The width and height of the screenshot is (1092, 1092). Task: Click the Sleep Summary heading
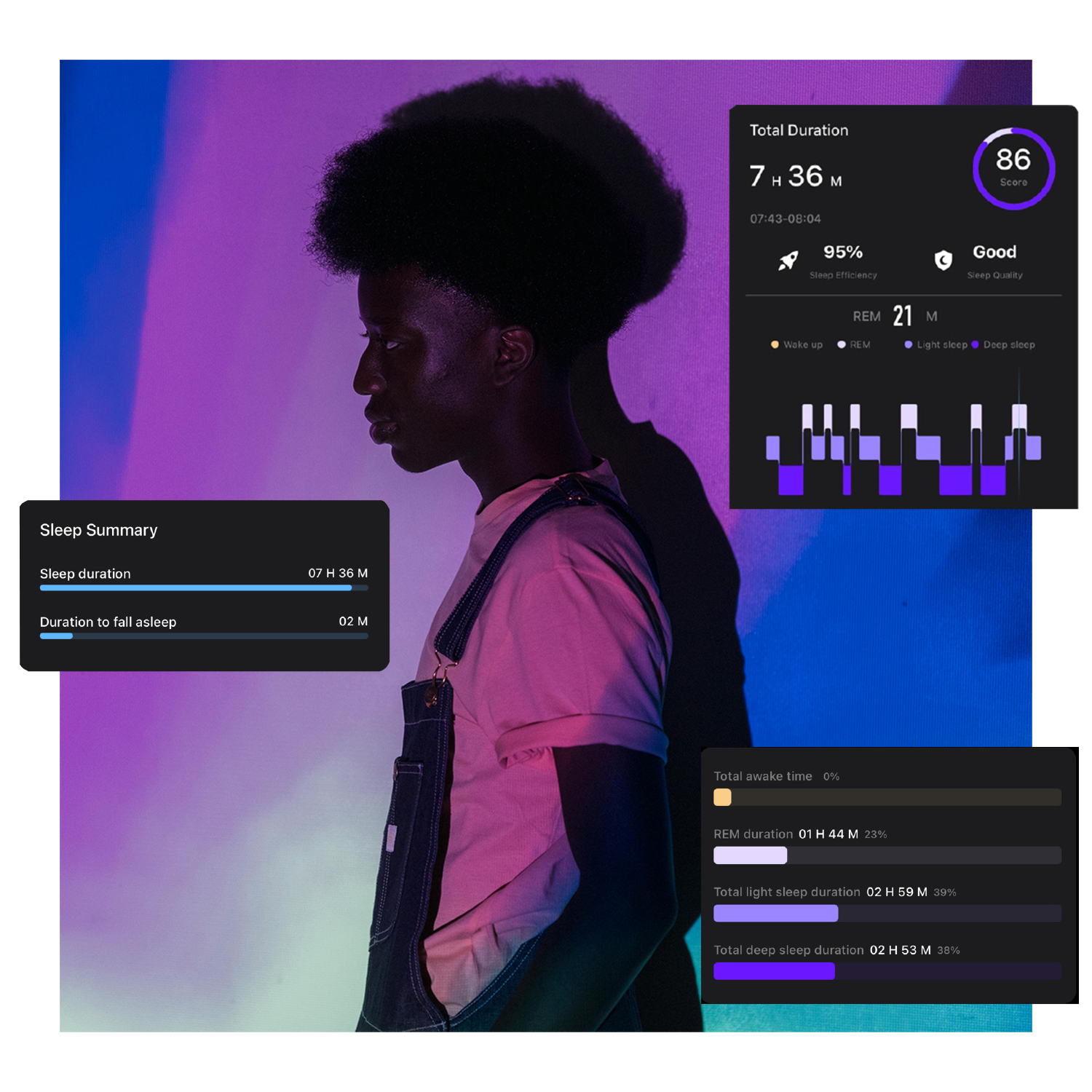pos(98,530)
